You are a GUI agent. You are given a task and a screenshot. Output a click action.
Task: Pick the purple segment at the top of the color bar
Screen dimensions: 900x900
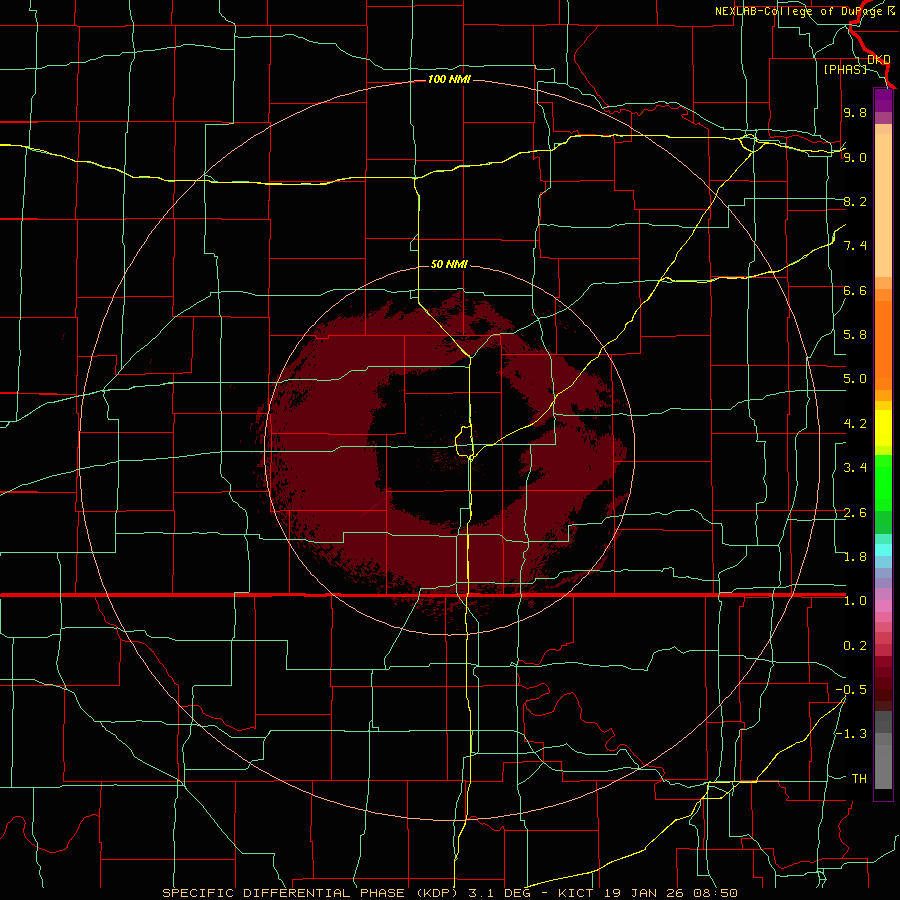pos(883,100)
